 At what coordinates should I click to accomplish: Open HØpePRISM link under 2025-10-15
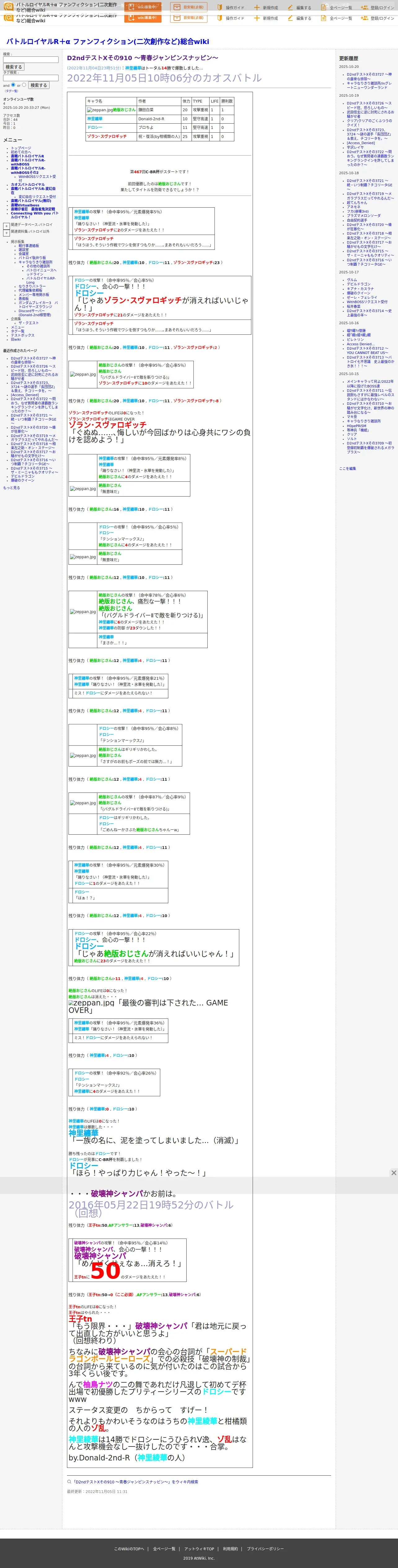point(356,426)
